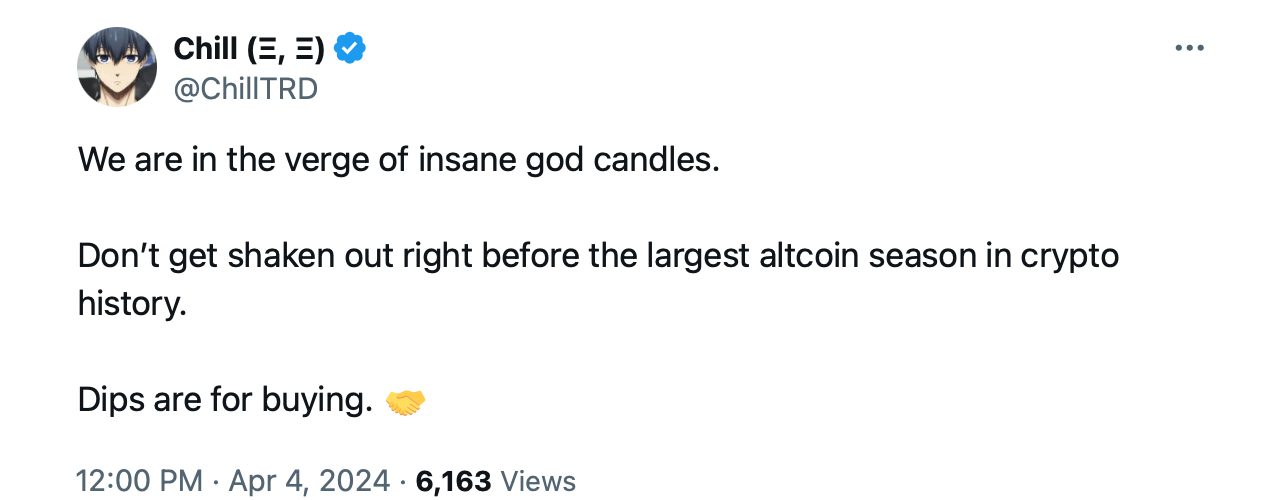The height and width of the screenshot is (500, 1280).
Task: Click the 6,163 view count number
Action: coord(453,481)
